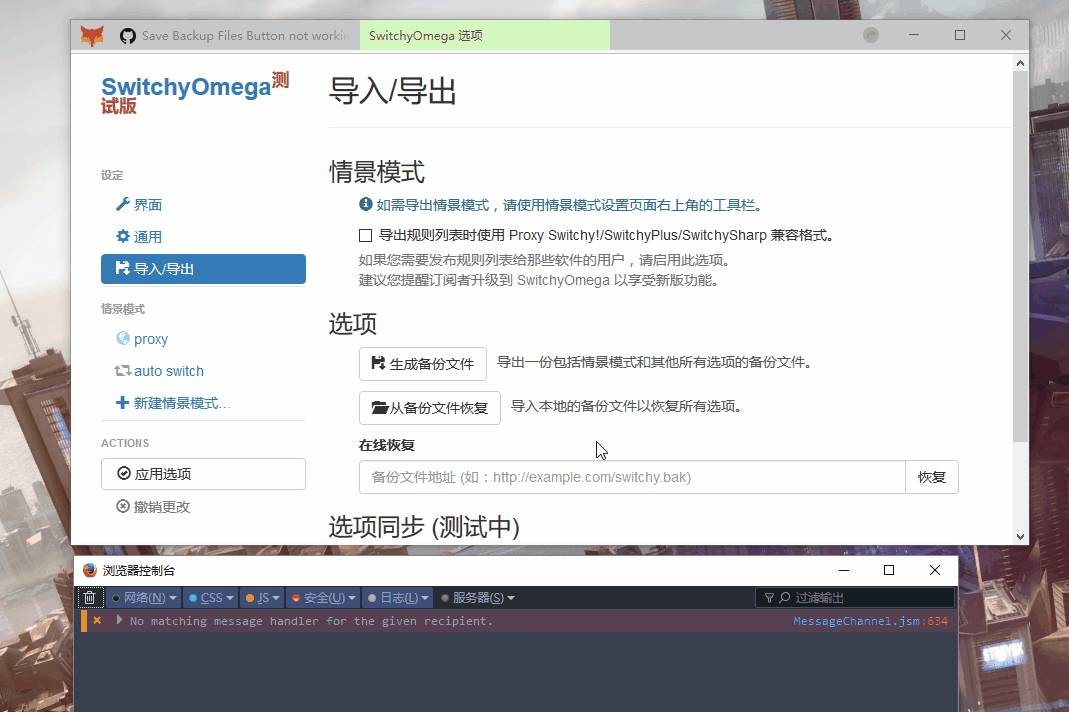Click the 从备份文件恢复 button
The height and width of the screenshot is (712, 1069).
(x=430, y=408)
